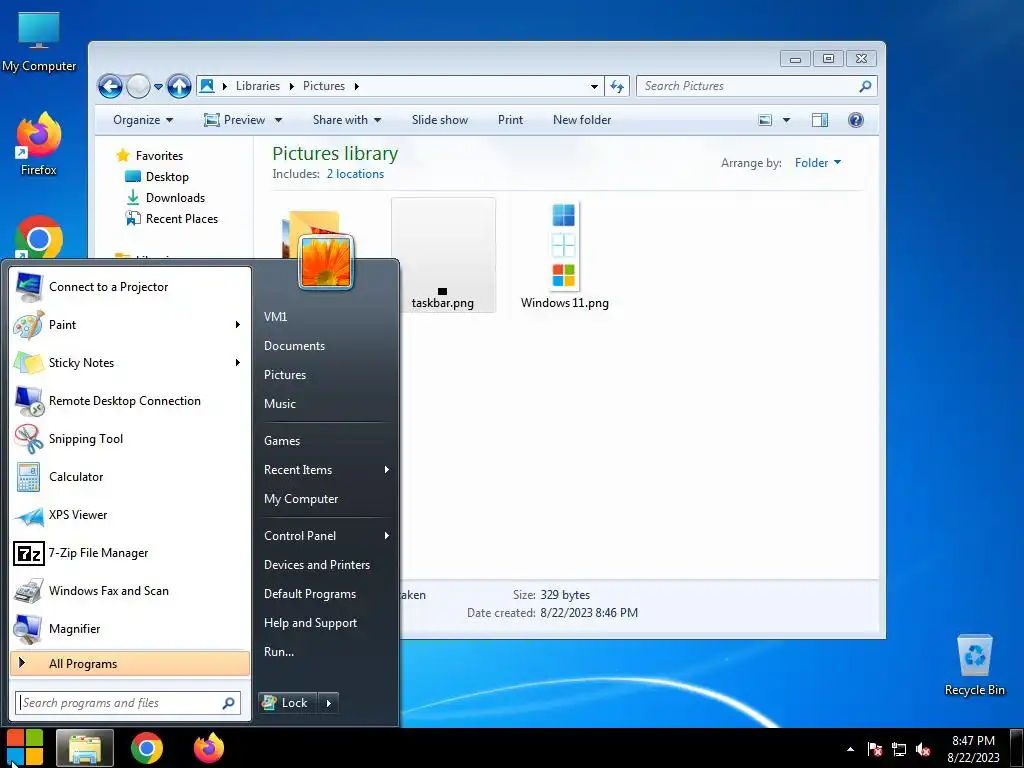Open Sticky Notes program icon
The image size is (1024, 768).
pyautogui.click(x=29, y=362)
